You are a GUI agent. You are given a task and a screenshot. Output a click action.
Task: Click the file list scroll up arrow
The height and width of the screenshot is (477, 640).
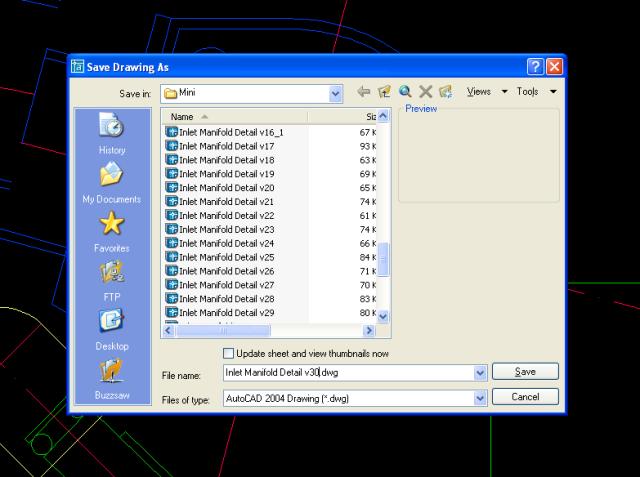tap(383, 116)
